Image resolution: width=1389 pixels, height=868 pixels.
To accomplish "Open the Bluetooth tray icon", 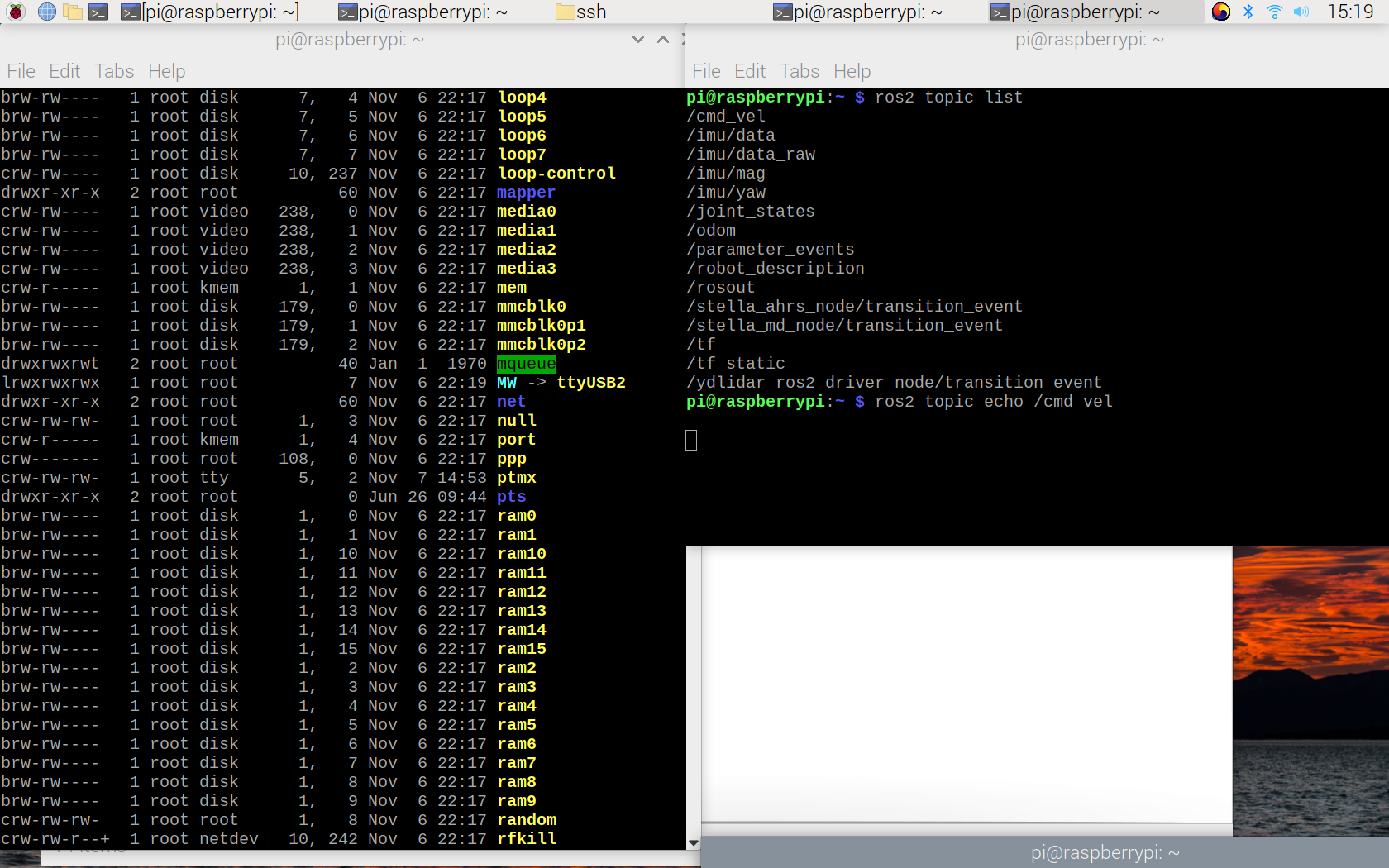I will pos(1248,12).
